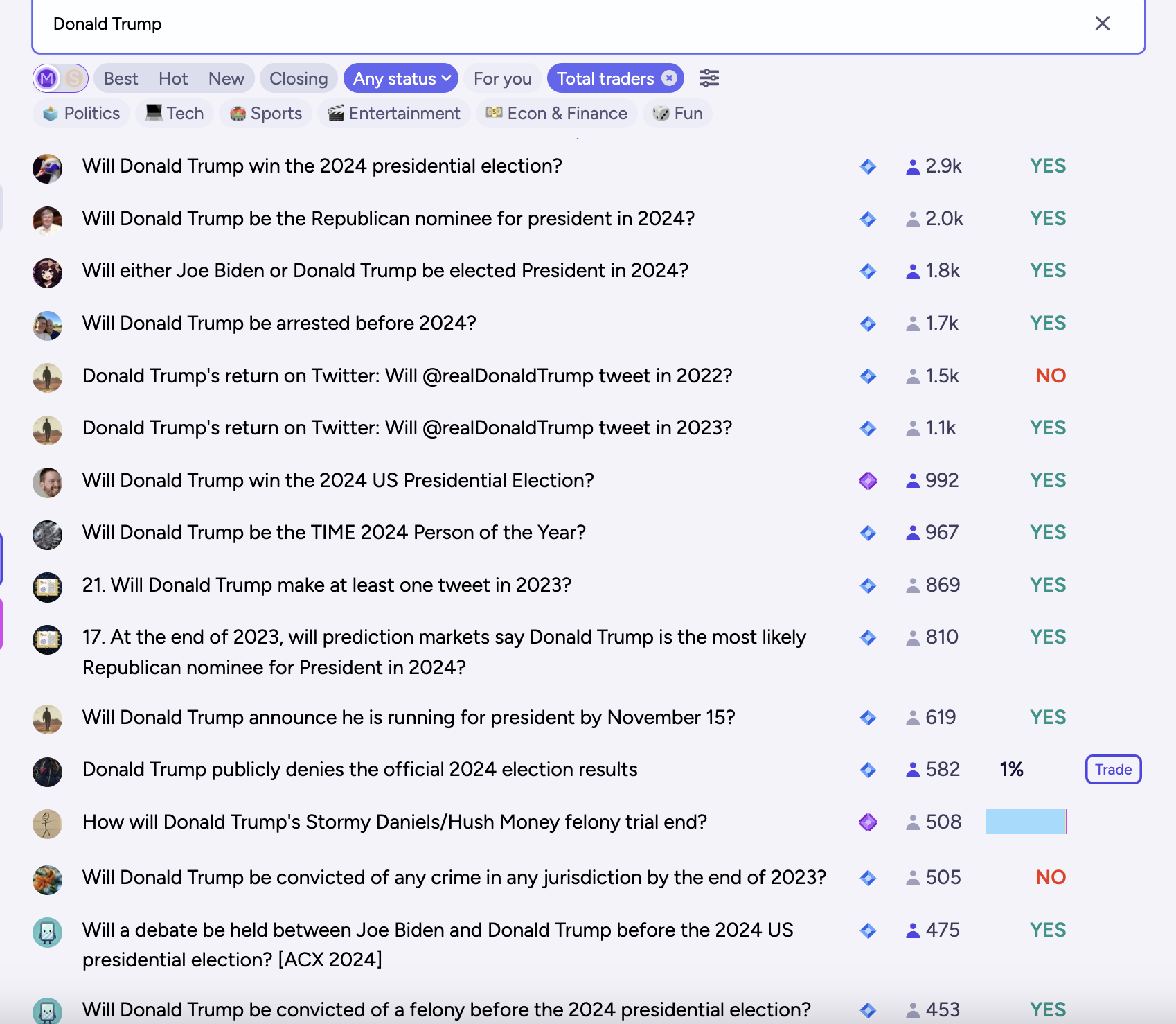Open 'convicted of any crime by the end of 2023?'
This screenshot has height=1024, width=1176.
pyautogui.click(x=454, y=878)
